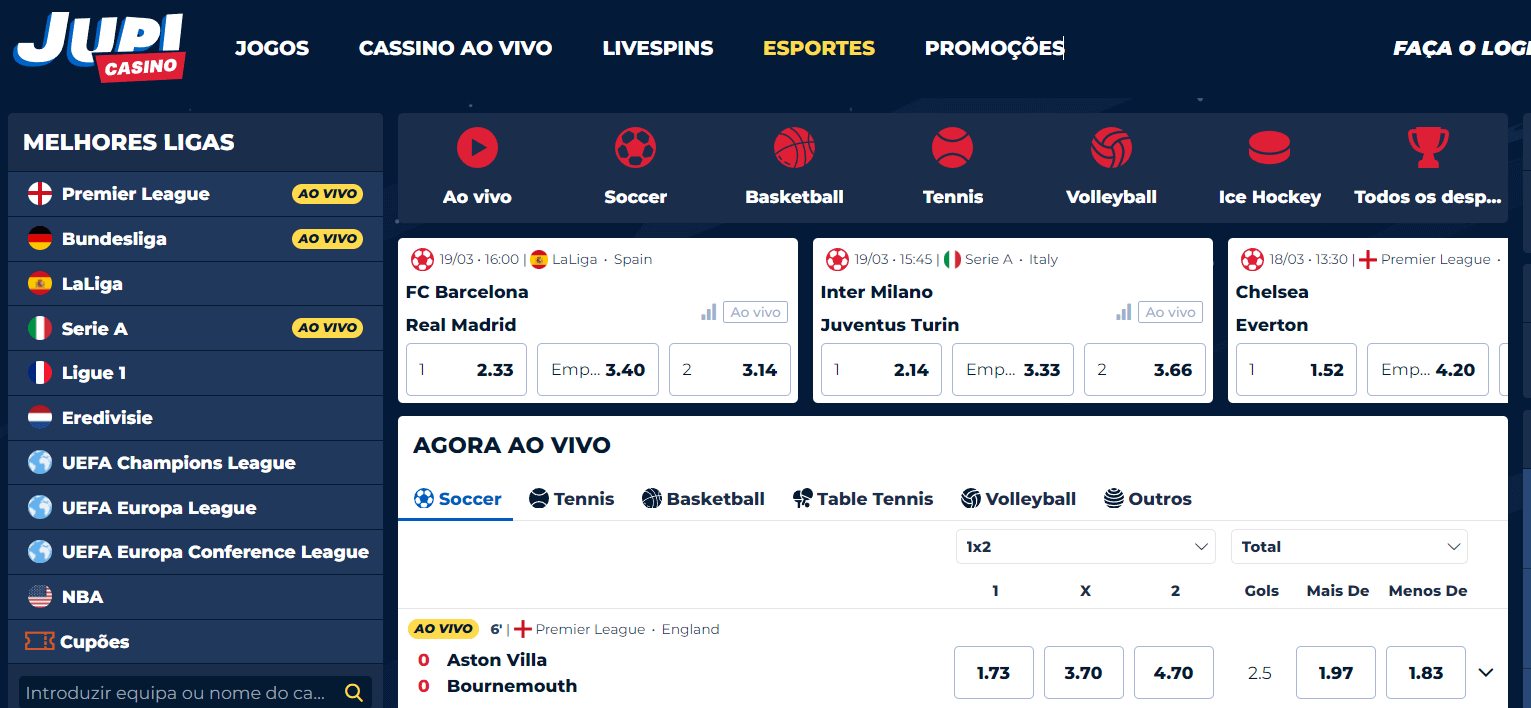This screenshot has width=1531, height=708.
Task: Switch to the Table Tennis live tab
Action: pos(862,498)
